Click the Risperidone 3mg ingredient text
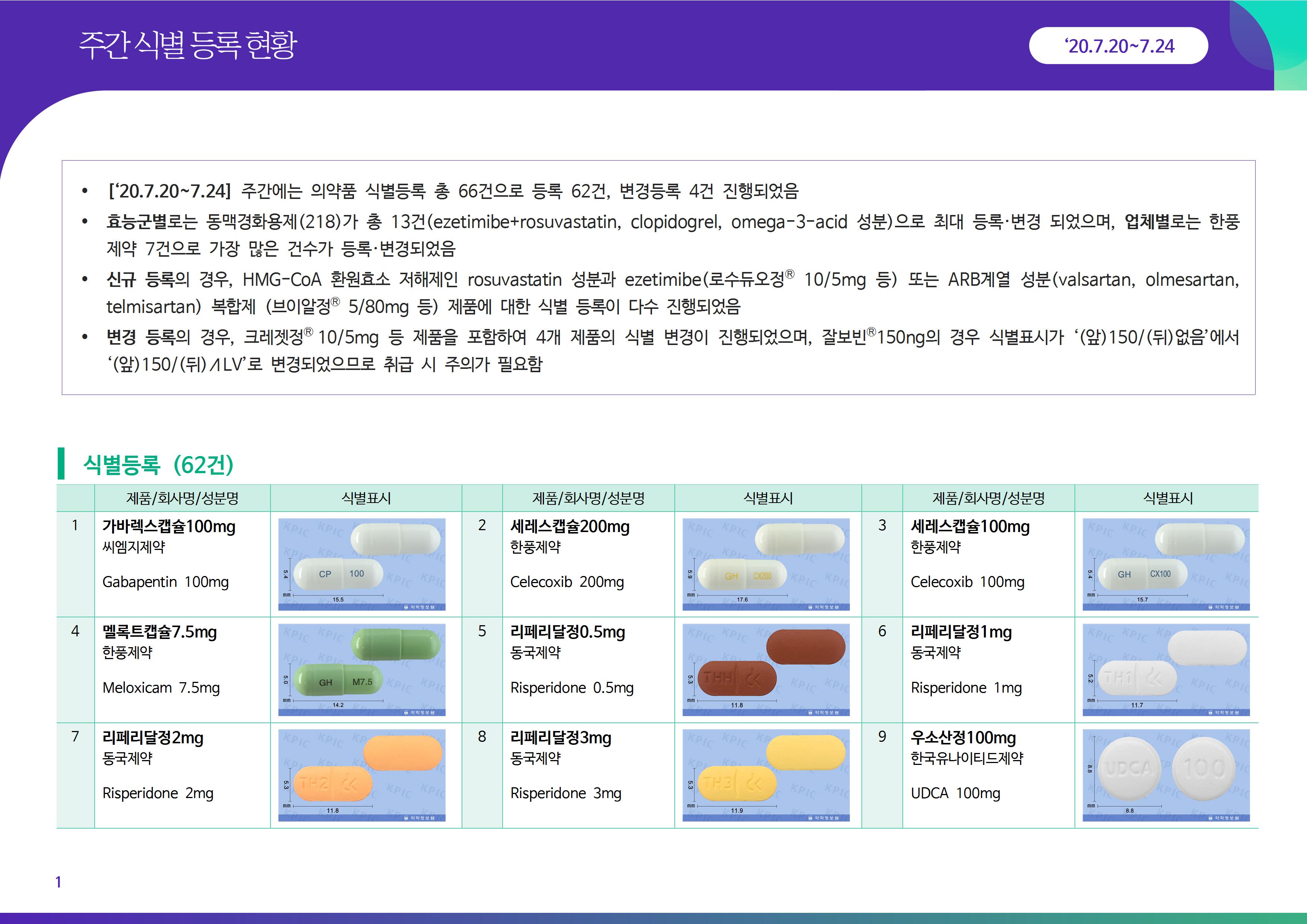Viewport: 1307px width, 924px height. [x=565, y=793]
